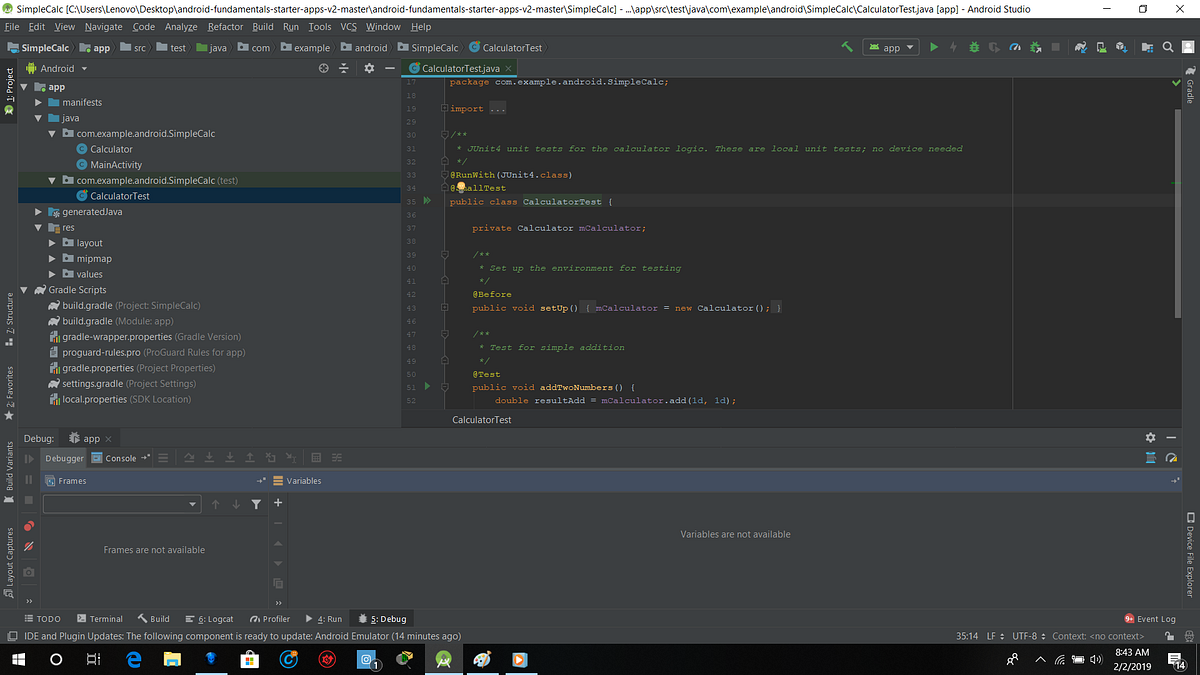Open the Refactor menu

[224, 27]
